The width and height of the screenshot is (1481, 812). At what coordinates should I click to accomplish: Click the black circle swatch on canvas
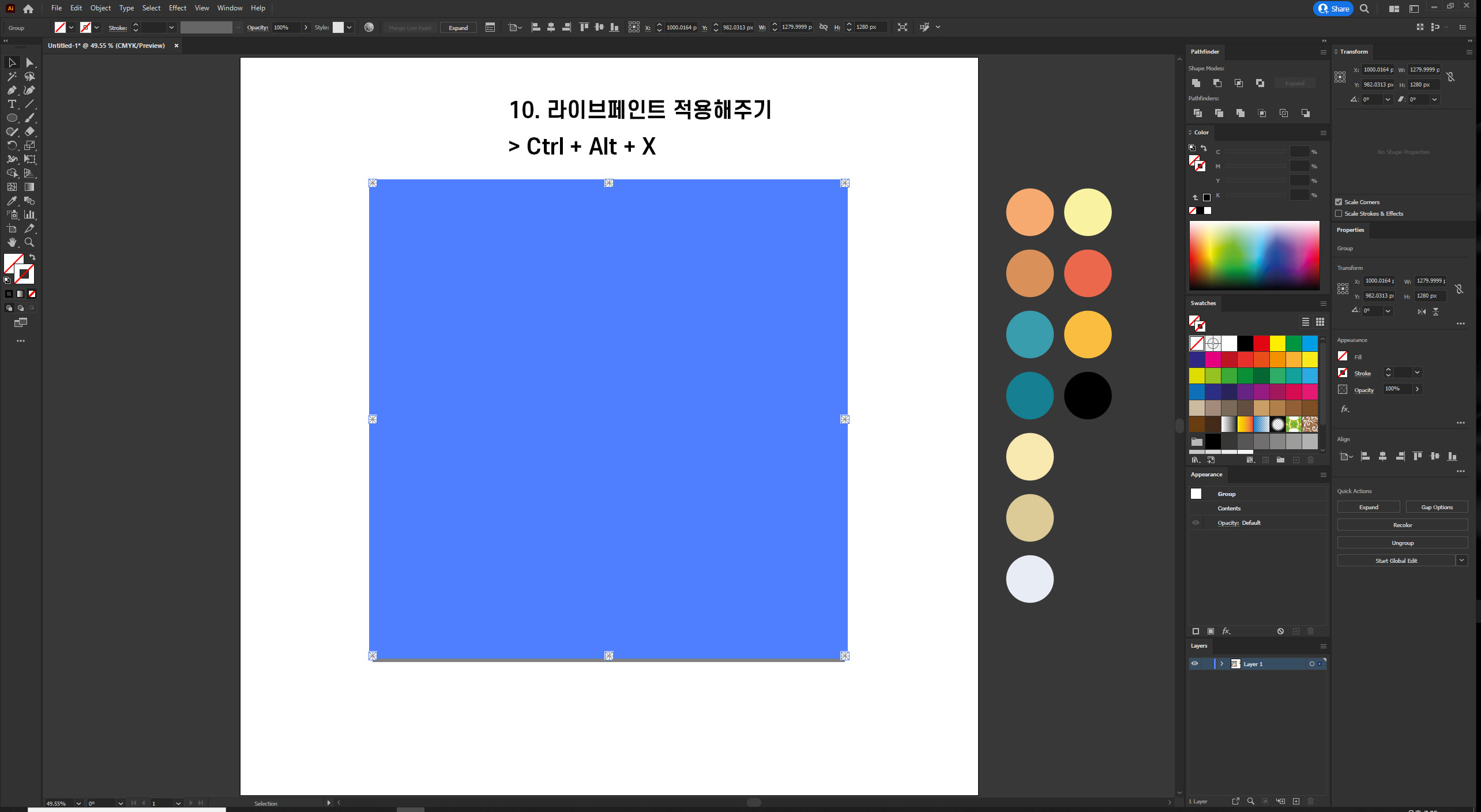click(x=1088, y=396)
